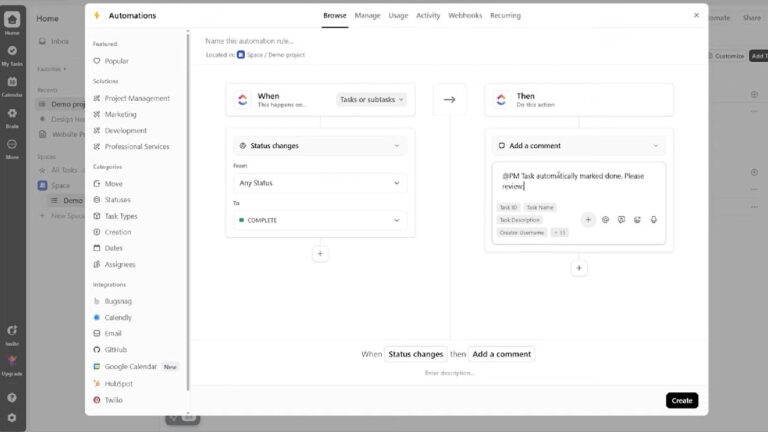This screenshot has width=768, height=432.
Task: Open Popular featured automations
Action: [111, 61]
